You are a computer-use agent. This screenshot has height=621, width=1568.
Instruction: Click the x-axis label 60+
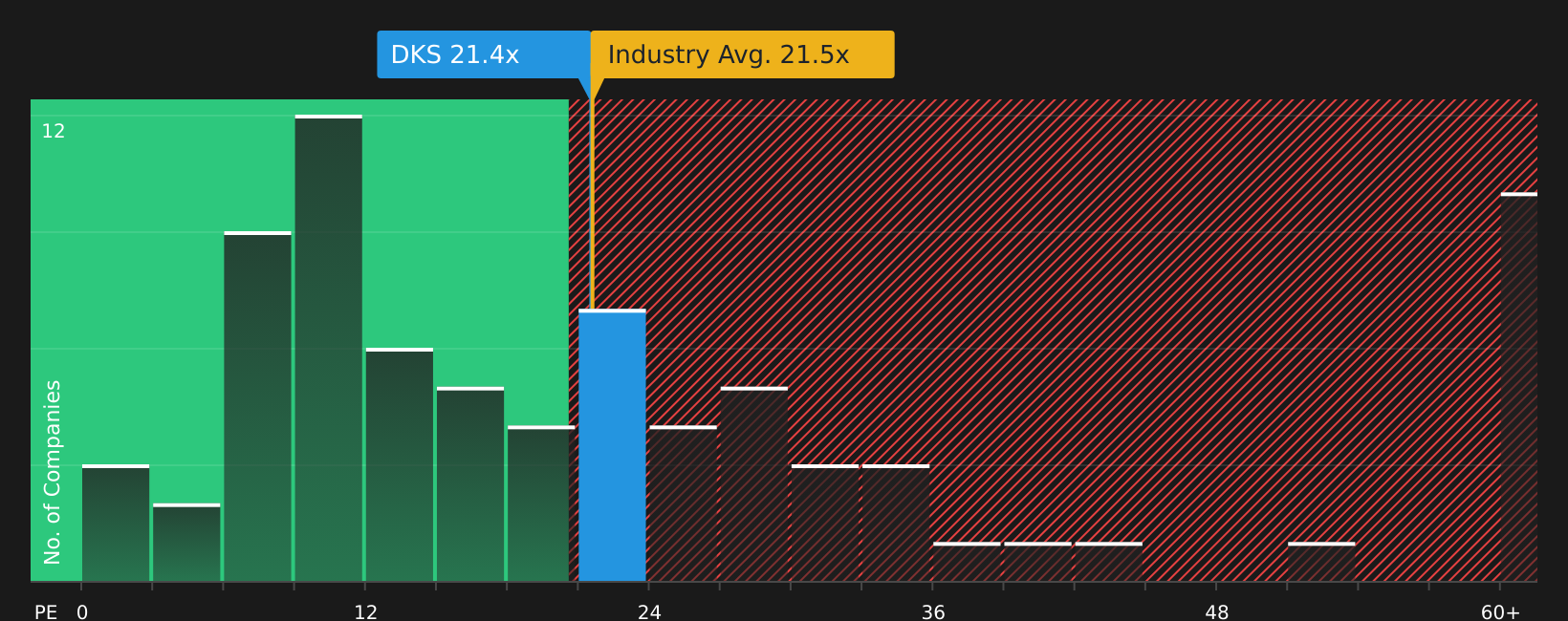coord(1500,612)
